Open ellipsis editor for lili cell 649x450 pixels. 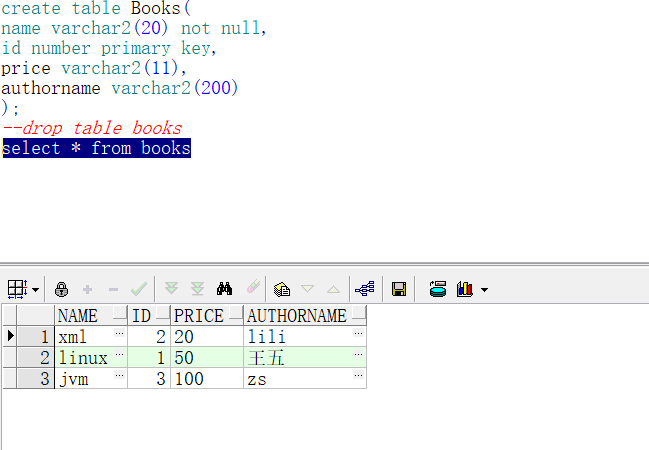(x=358, y=332)
